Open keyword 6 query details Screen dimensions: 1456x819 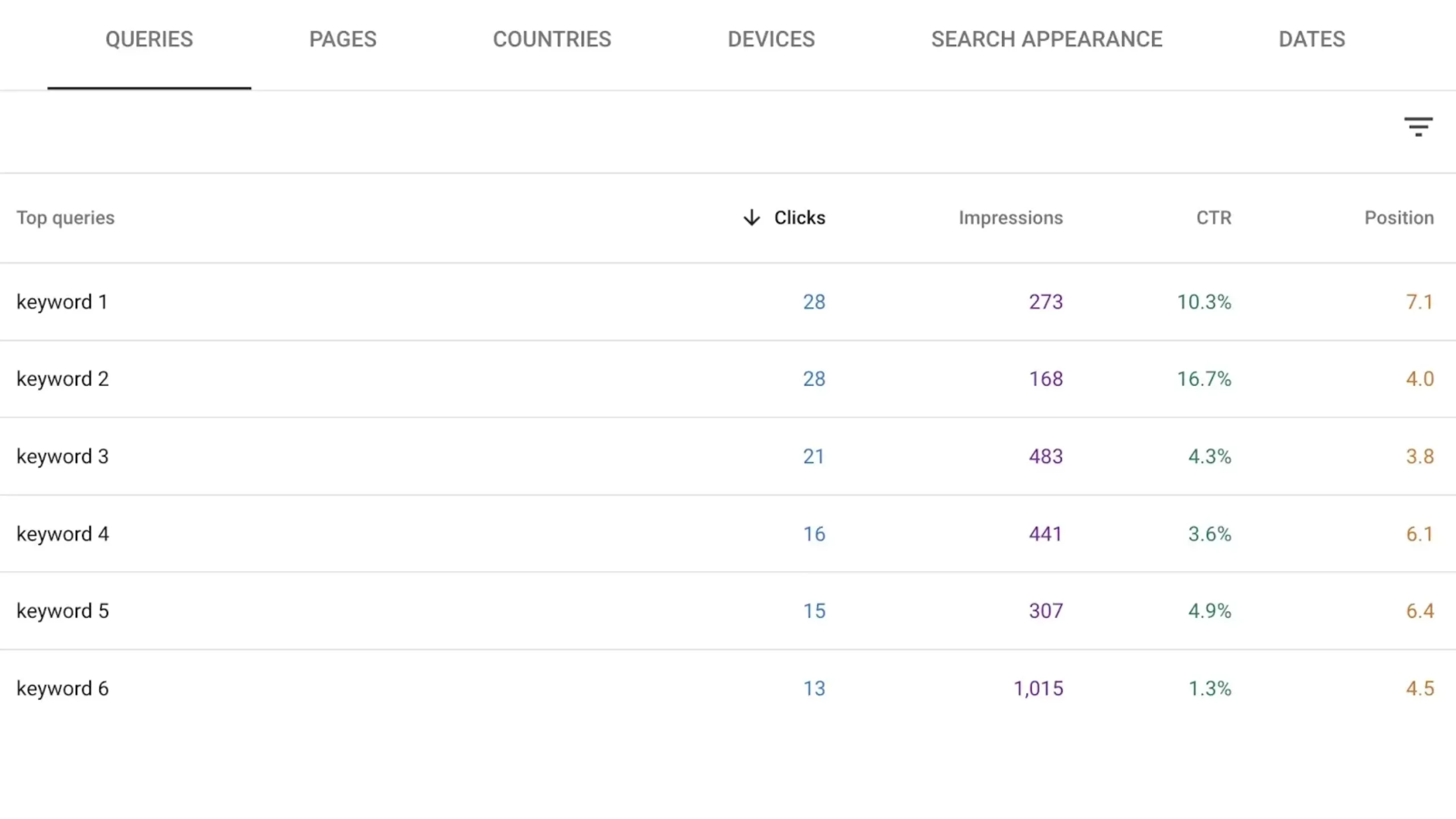63,688
